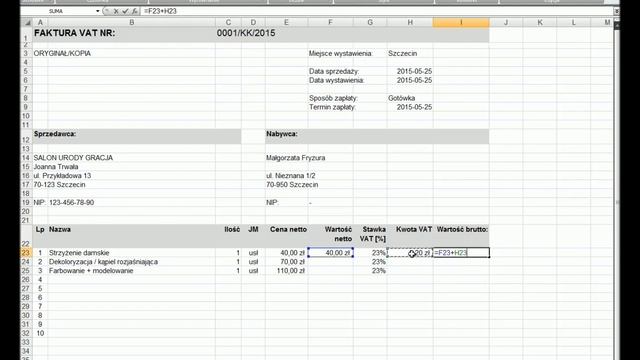Select the "Sprzedawca:" header cell
Viewport: 640px width, 360px height.
click(55, 134)
